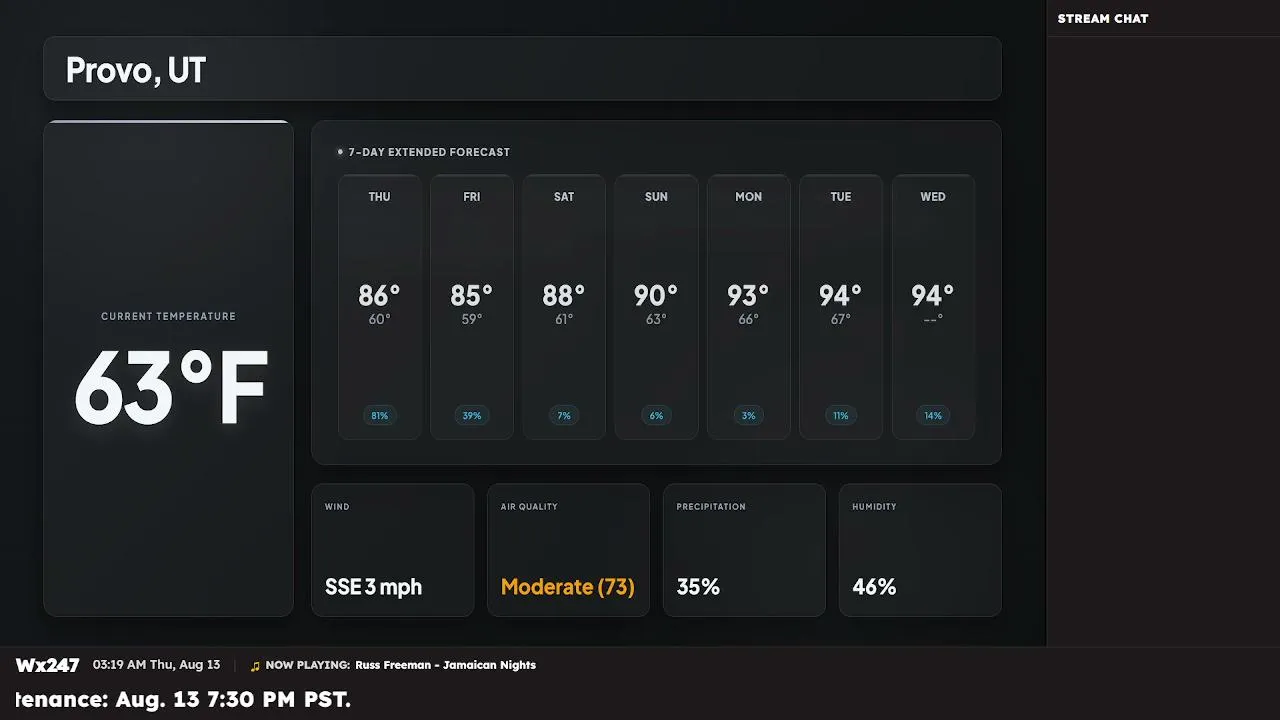Select the Provo, UT location header
Viewport: 1280px width, 720px height.
(522, 69)
